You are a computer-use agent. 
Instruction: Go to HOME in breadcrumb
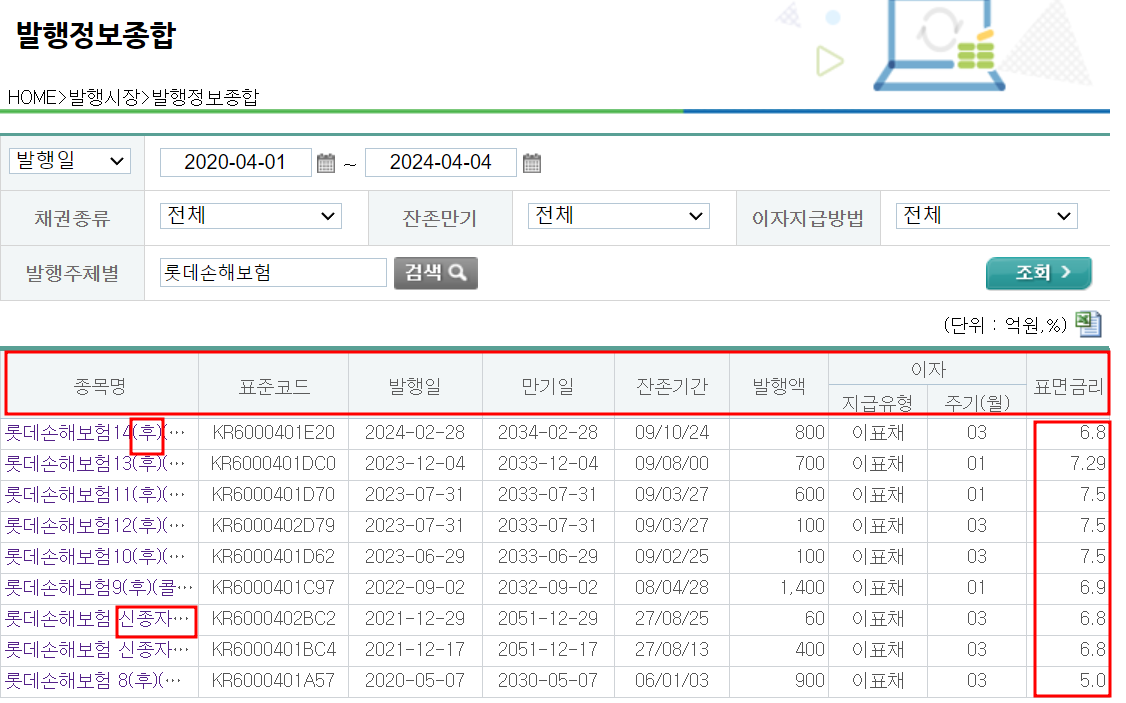click(x=32, y=97)
